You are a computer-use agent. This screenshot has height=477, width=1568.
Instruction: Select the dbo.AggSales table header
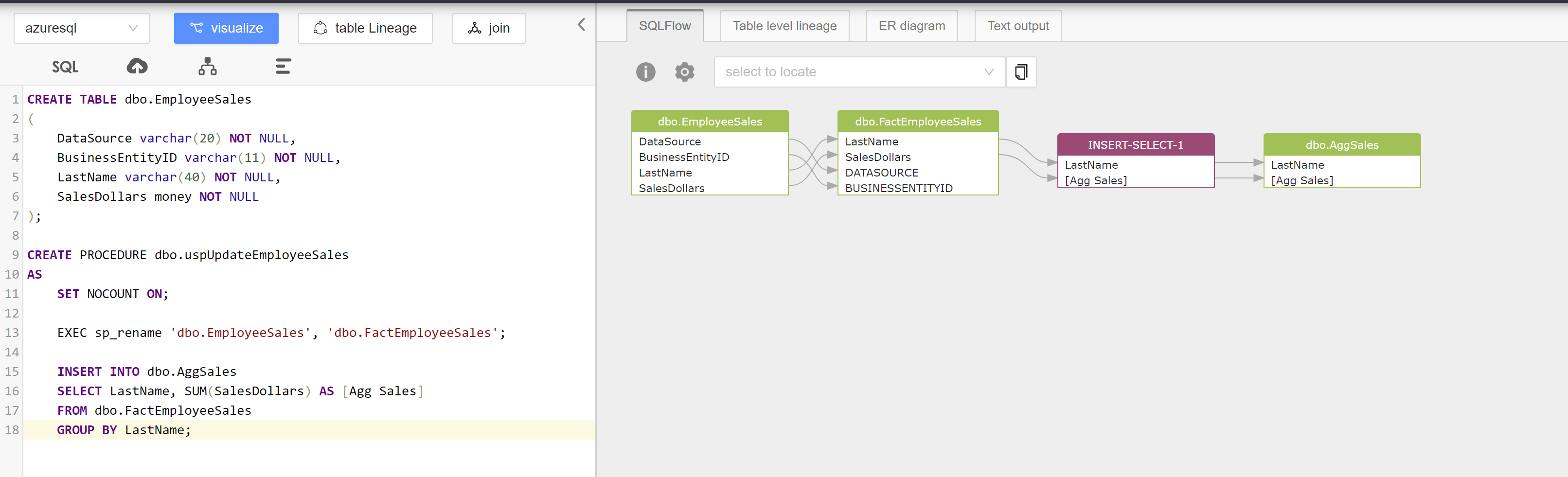(x=1341, y=145)
